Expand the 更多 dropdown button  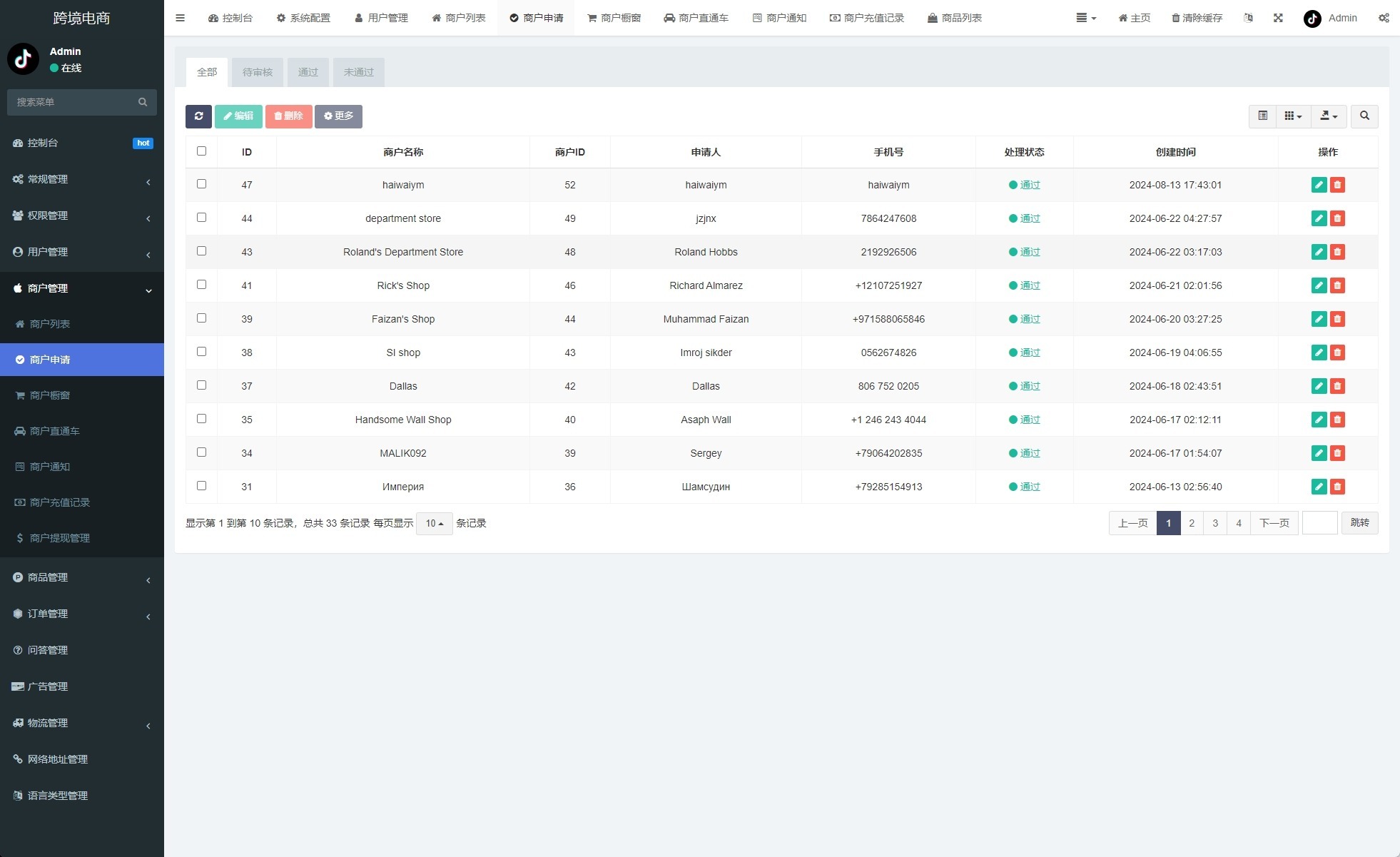337,117
